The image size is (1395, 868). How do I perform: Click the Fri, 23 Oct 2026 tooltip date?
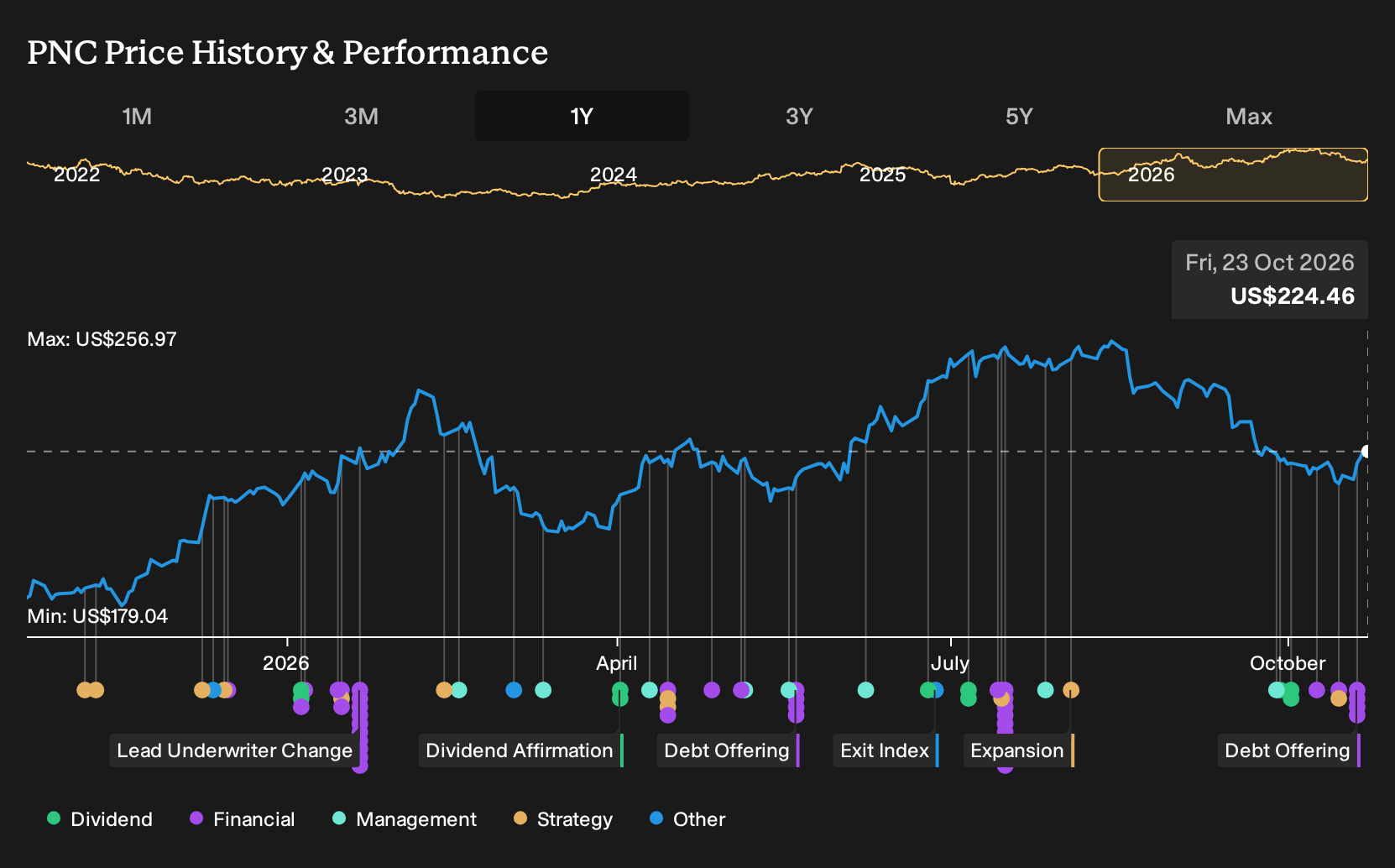[x=1270, y=262]
